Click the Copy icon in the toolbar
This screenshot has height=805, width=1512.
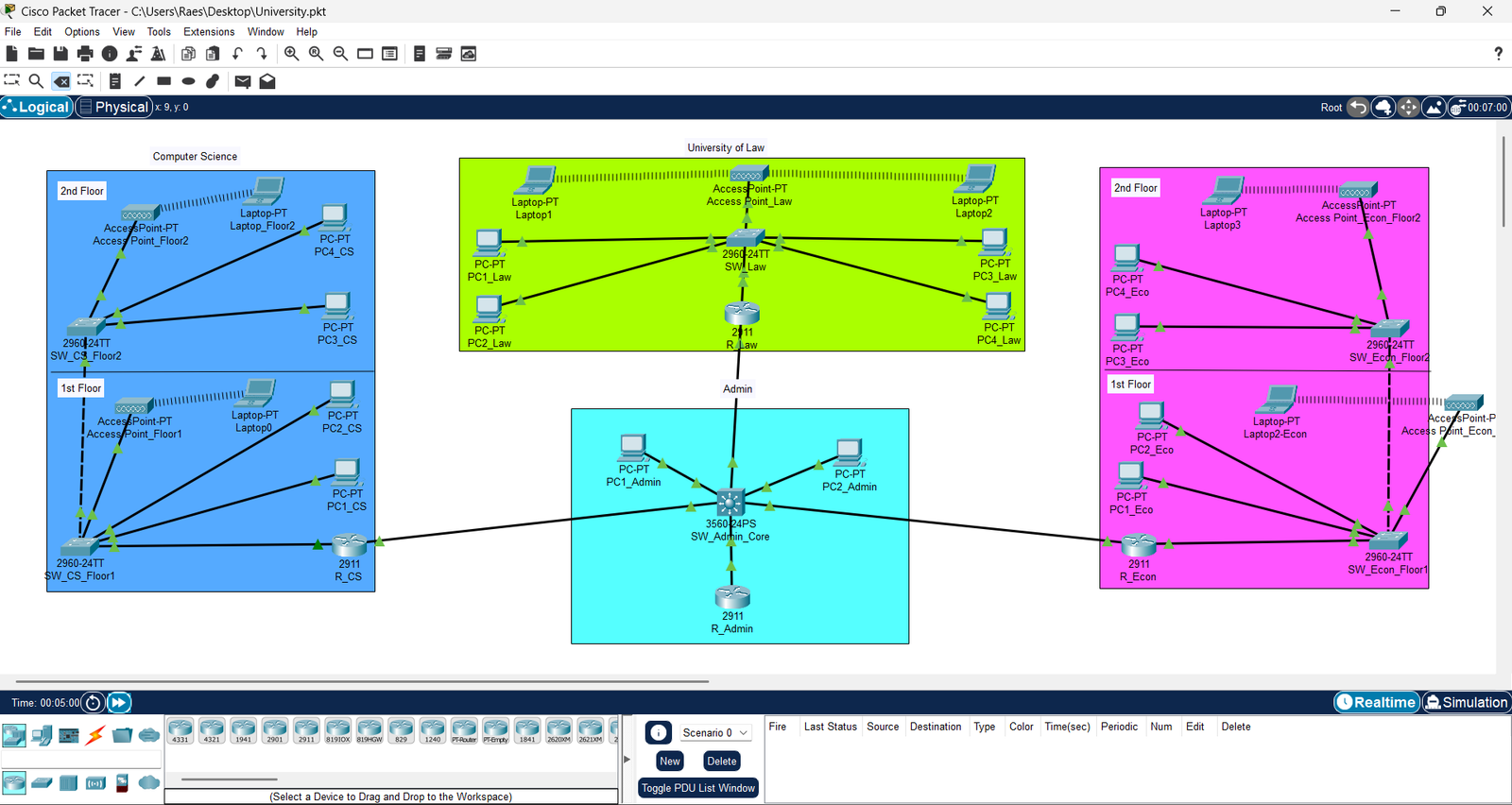pos(188,54)
